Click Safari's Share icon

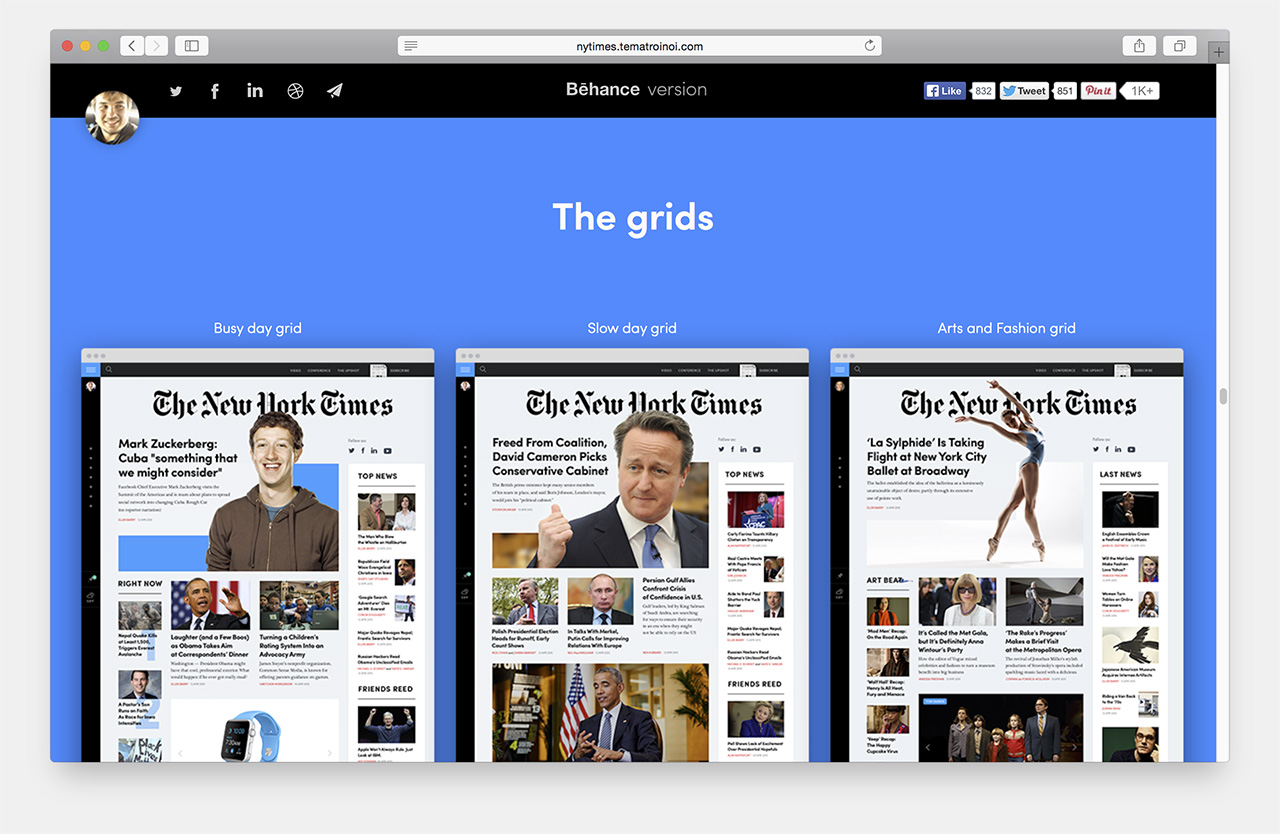click(1139, 46)
